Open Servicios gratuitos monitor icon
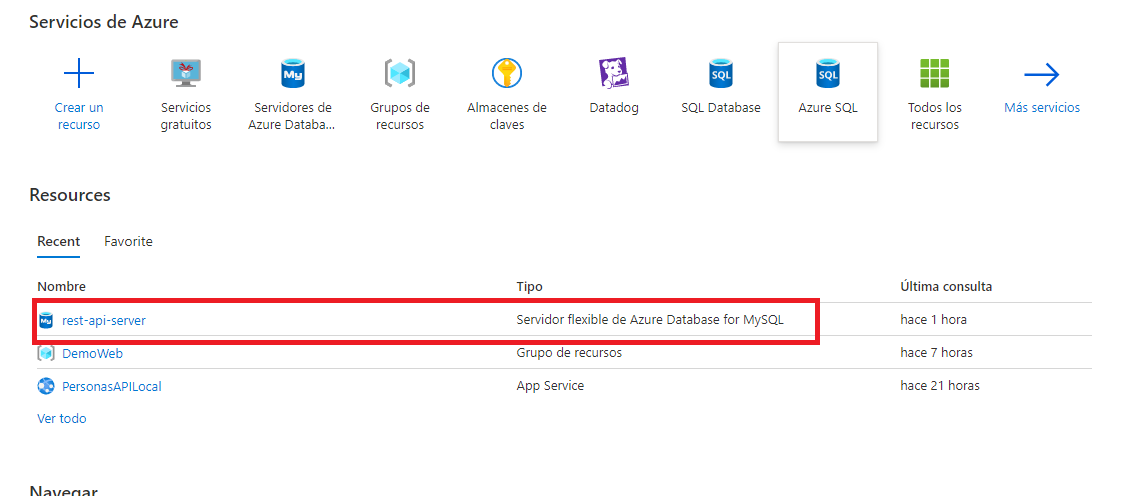 coord(186,73)
